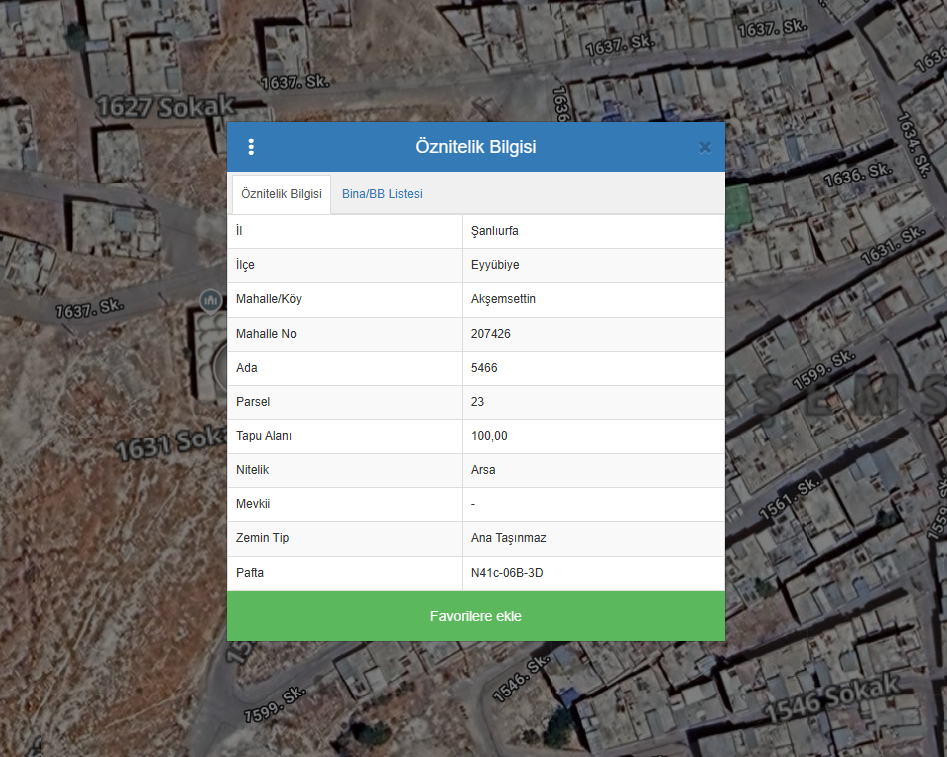The height and width of the screenshot is (757, 947).
Task: Click the Pafta value N41c-06B-3D
Action: 507,573
